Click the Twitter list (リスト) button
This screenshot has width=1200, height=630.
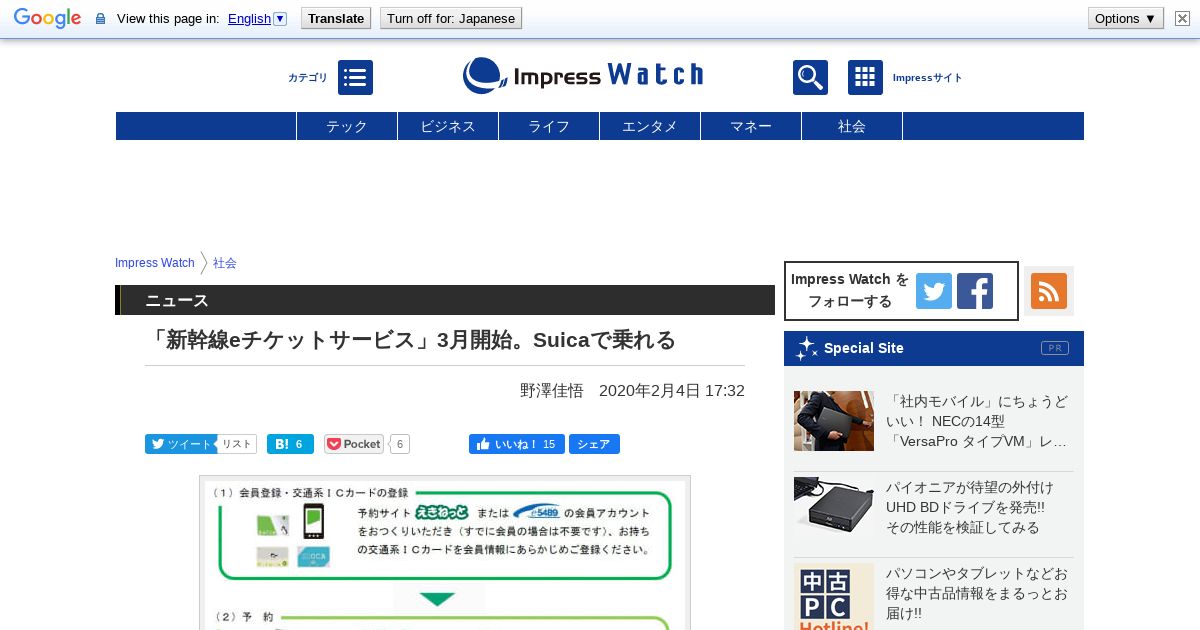(237, 444)
